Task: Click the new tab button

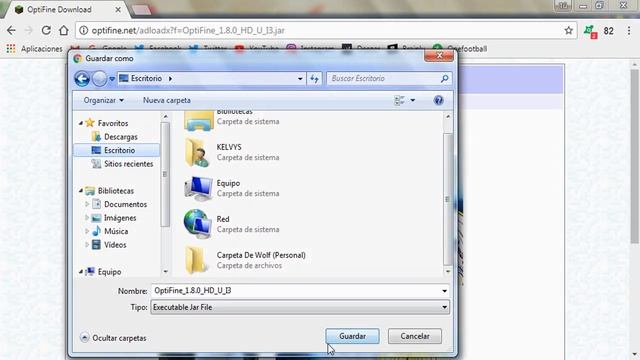Action: click(x=141, y=10)
